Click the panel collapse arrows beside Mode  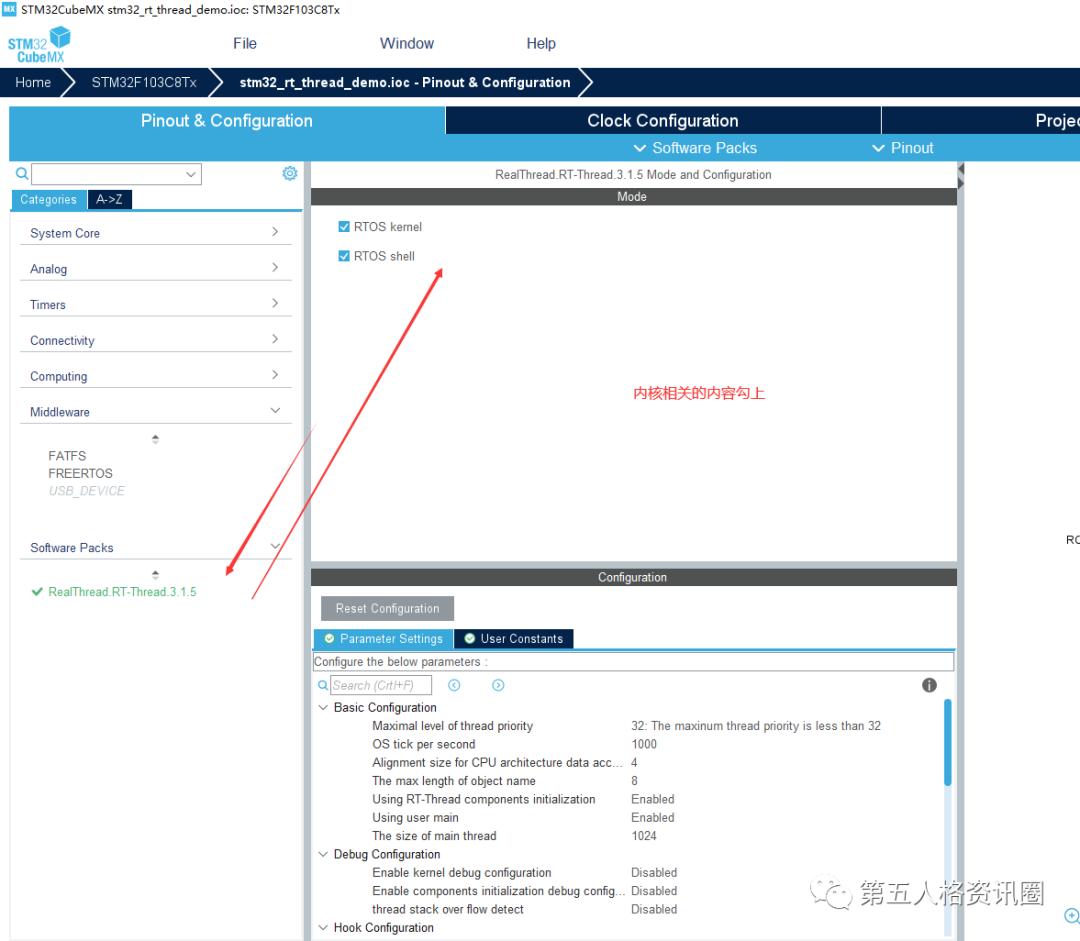[x=961, y=176]
